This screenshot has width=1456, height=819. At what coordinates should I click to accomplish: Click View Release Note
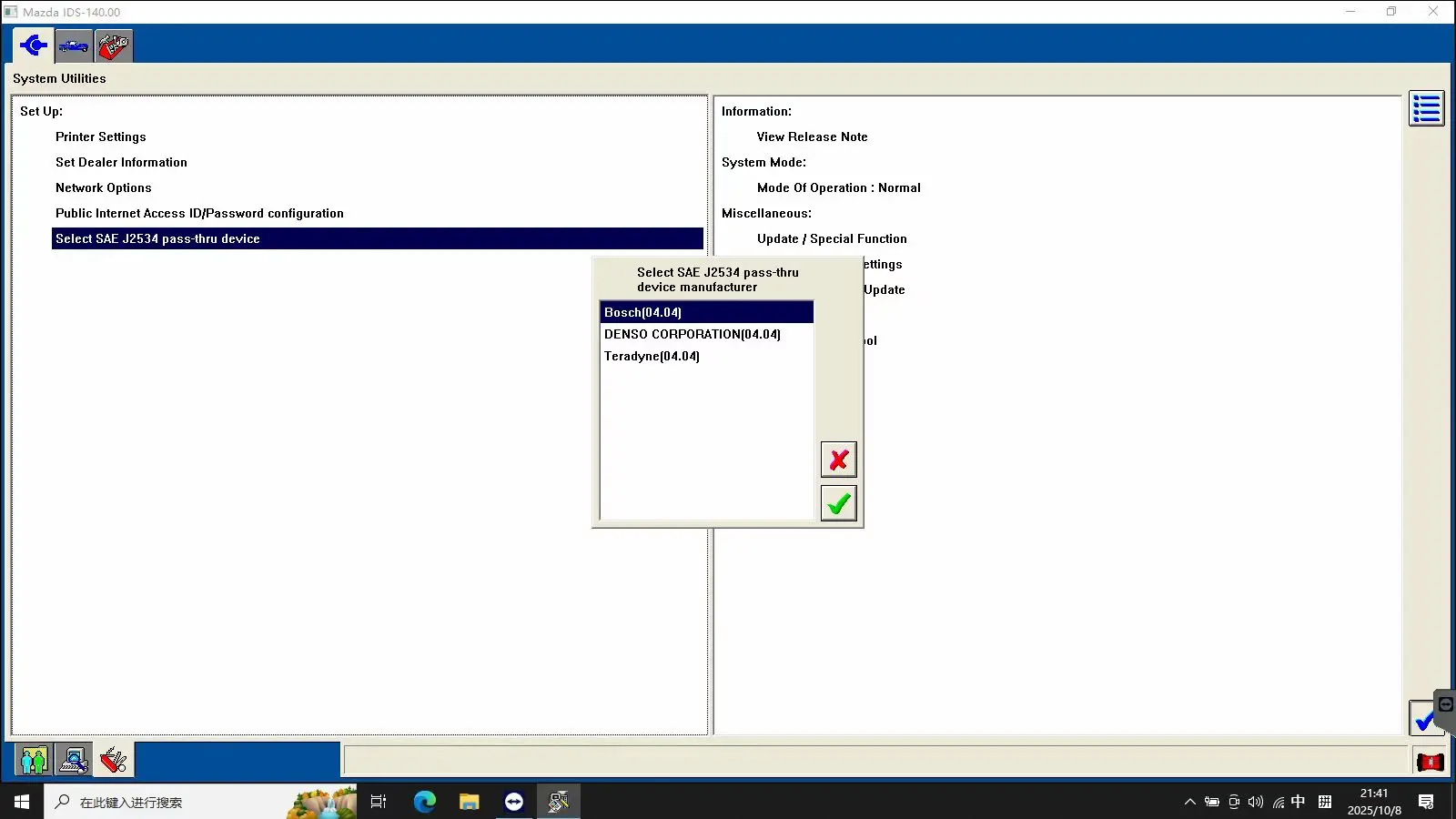812,136
